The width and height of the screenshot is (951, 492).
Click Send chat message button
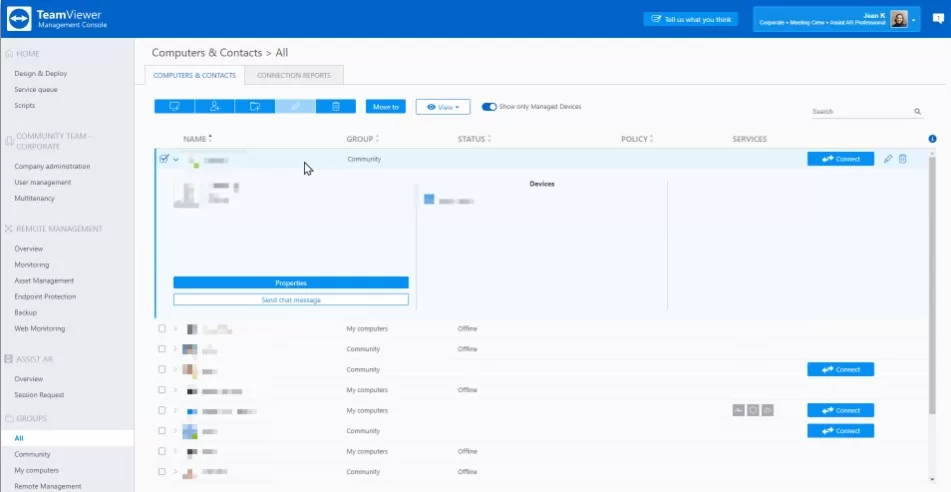[291, 299]
